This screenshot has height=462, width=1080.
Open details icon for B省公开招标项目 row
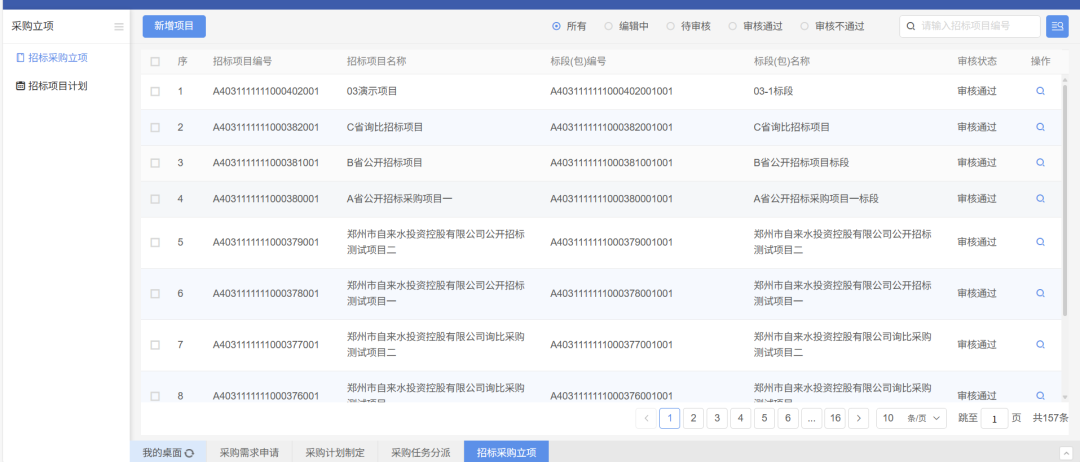[1040, 163]
